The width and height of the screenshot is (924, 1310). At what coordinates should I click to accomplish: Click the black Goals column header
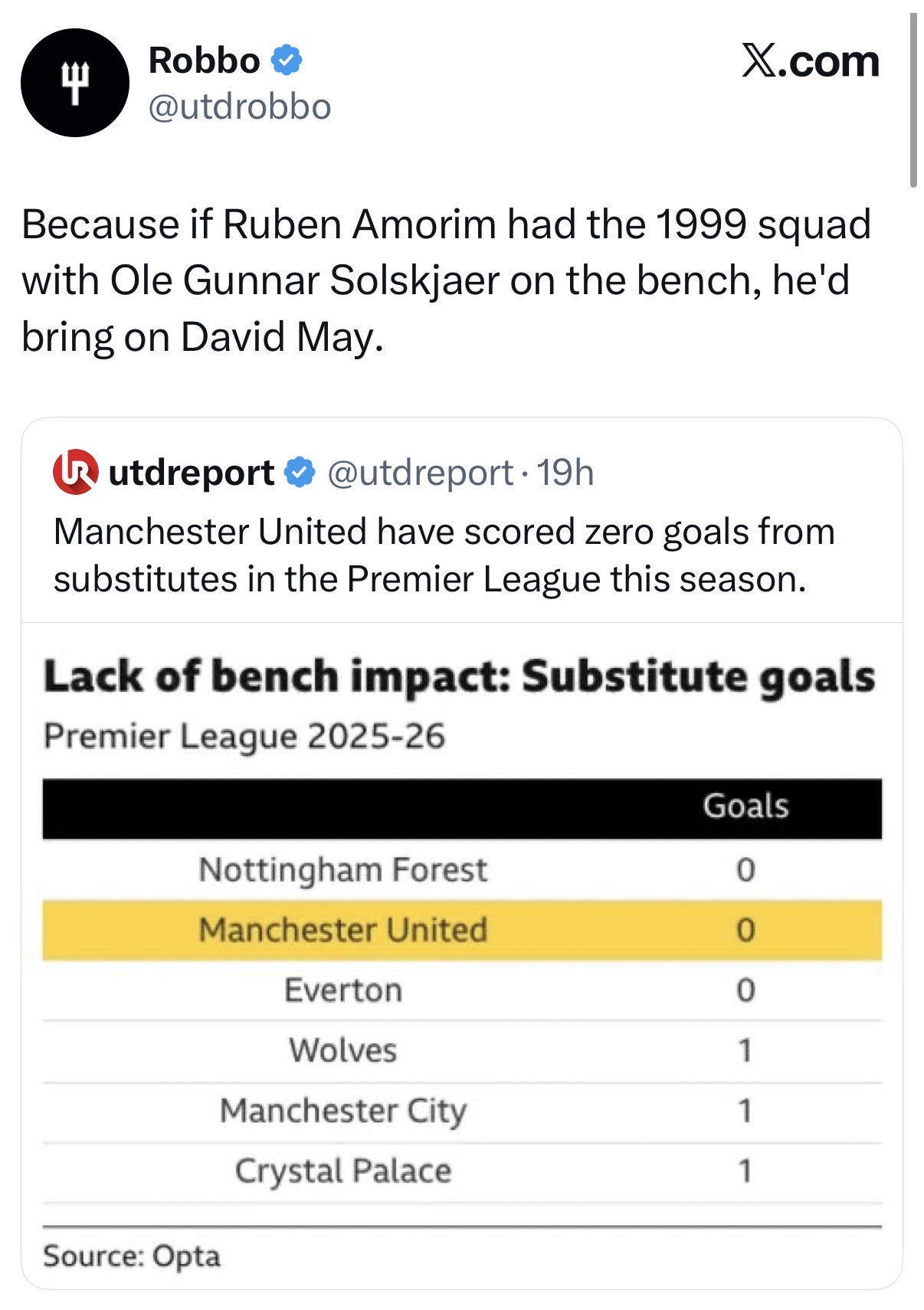click(462, 808)
